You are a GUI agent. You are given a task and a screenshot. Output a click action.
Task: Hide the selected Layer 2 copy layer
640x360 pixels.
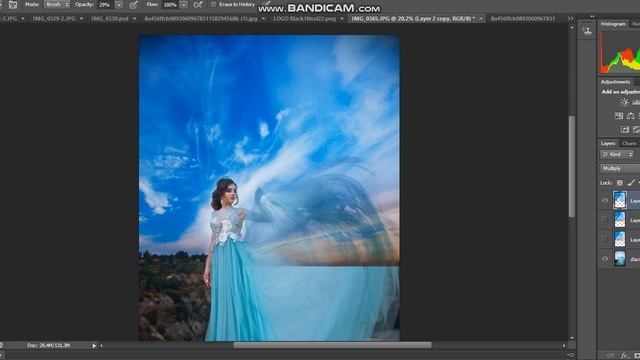pos(605,200)
